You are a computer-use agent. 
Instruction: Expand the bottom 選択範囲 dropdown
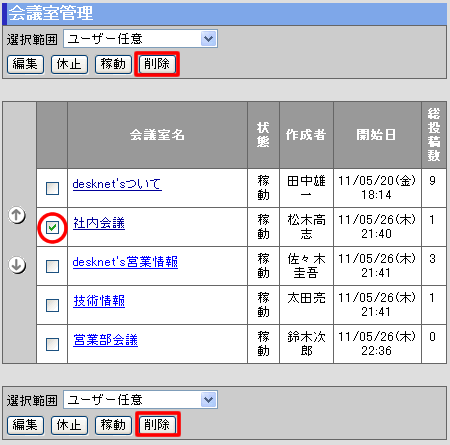click(x=140, y=400)
